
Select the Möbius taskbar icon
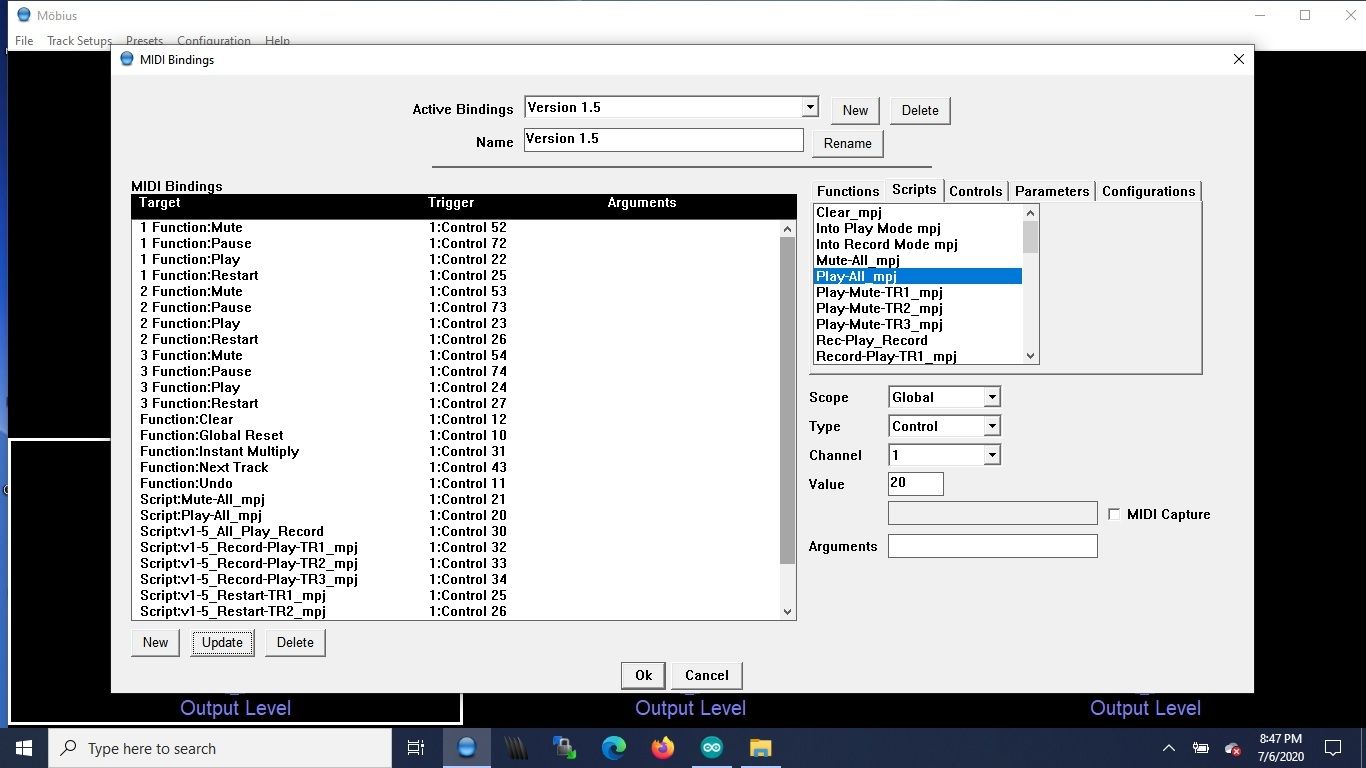467,748
